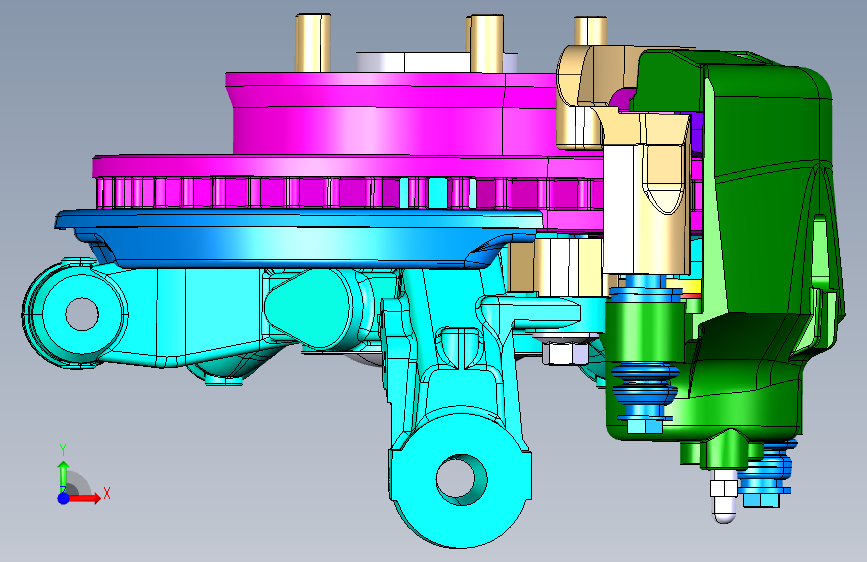Click the blue origin ball of the triad
Screen dimensions: 867x562
[x=64, y=498]
